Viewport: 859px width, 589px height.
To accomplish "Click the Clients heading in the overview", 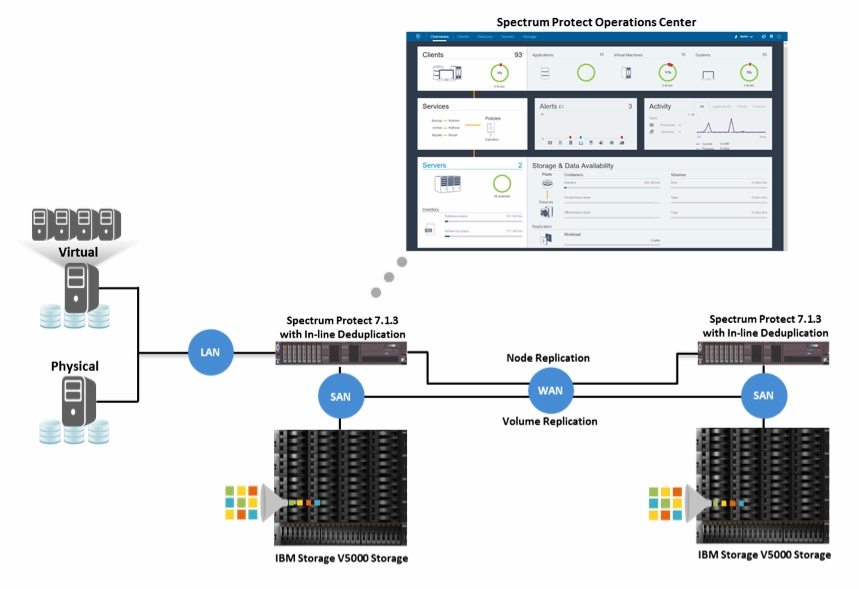I will [x=433, y=55].
